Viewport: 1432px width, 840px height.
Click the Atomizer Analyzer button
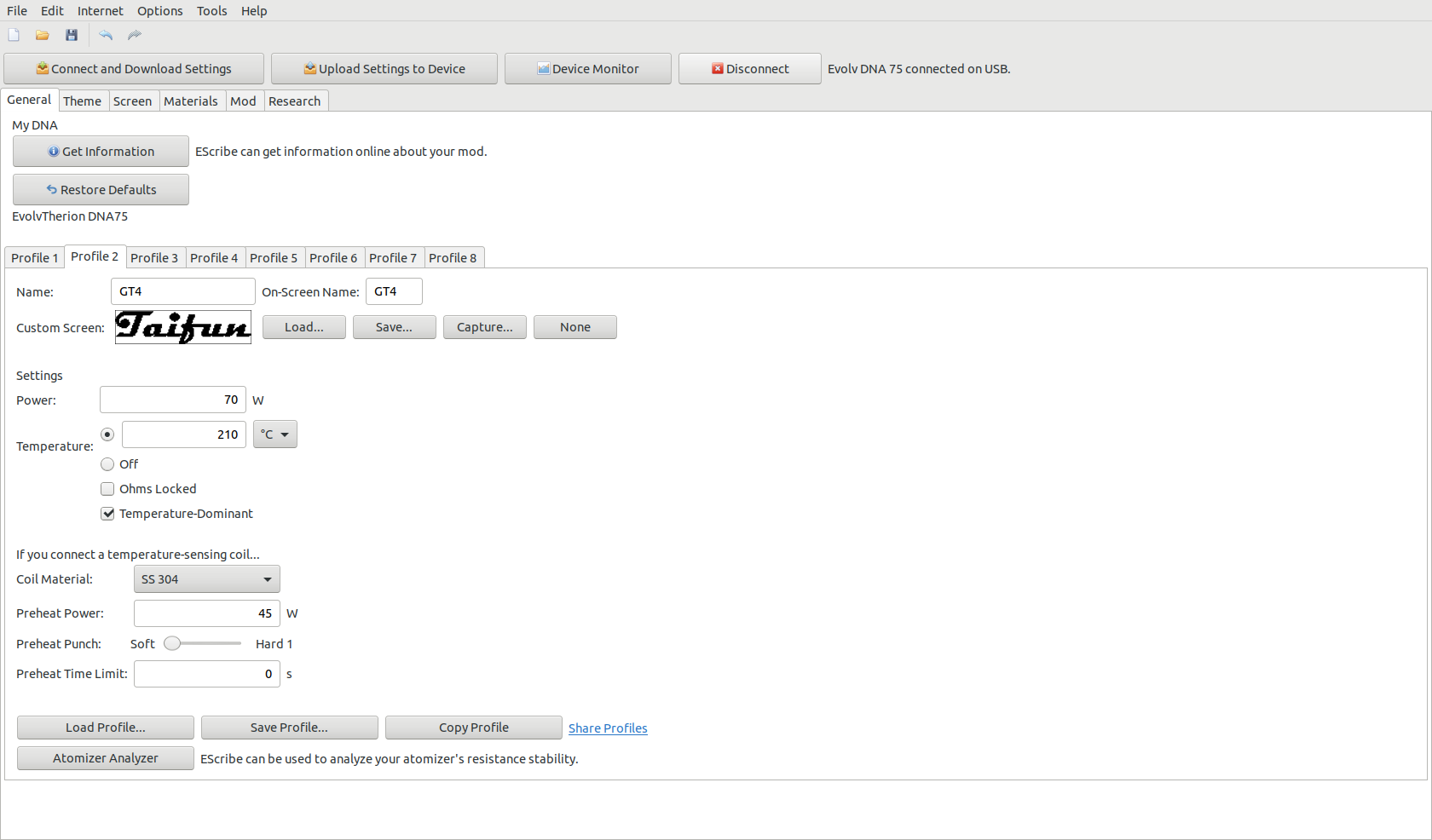105,758
